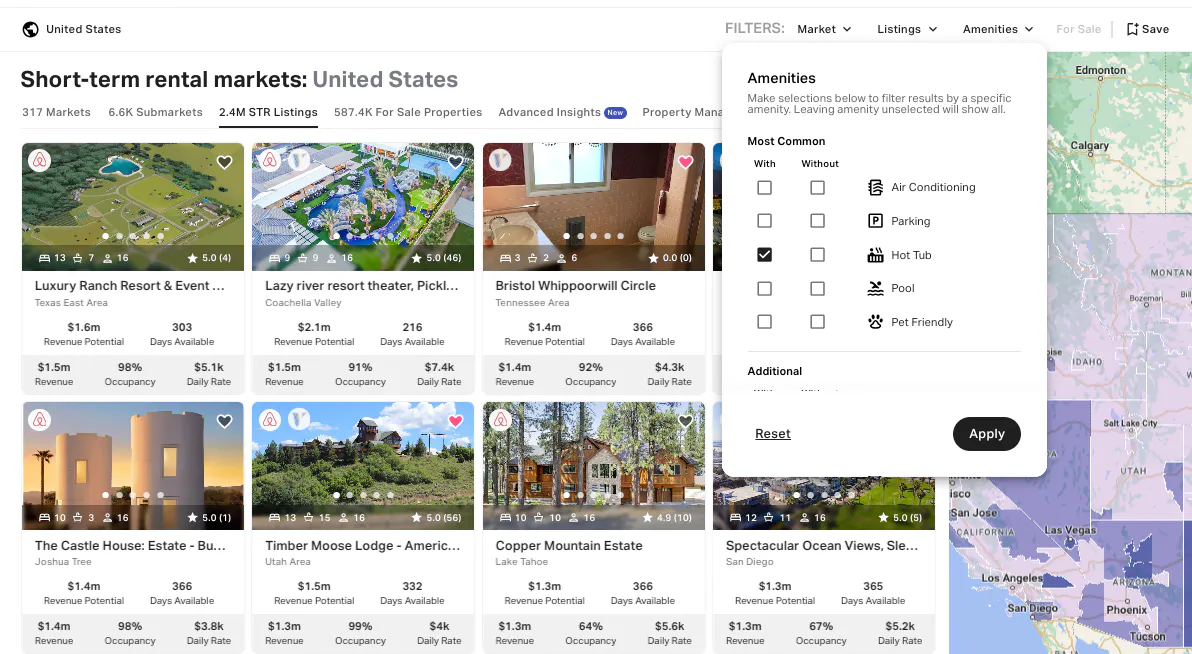Image resolution: width=1192 pixels, height=654 pixels.
Task: Open the Advanced Insights tab
Action: (562, 112)
